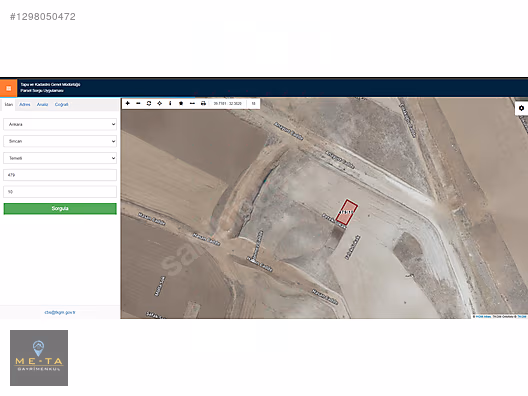
Task: Zoom in with the plus tool
Action: pyautogui.click(x=128, y=103)
